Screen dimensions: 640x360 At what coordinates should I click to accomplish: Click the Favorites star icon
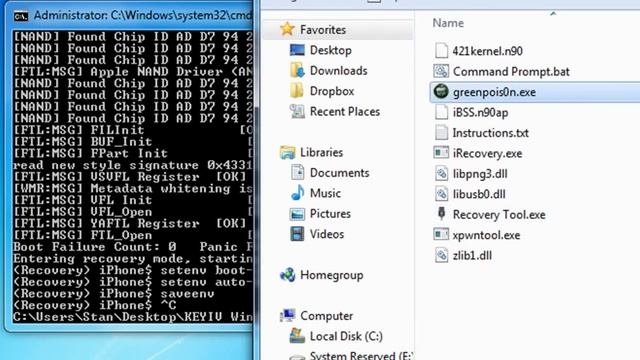click(x=287, y=29)
